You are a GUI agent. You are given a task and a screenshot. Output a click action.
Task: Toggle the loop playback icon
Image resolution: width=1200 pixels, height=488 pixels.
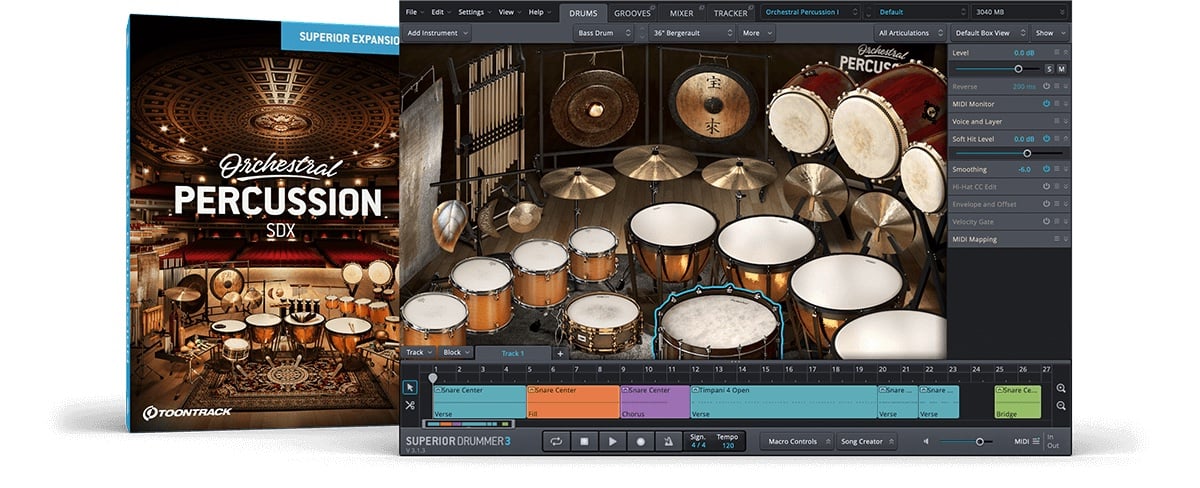coord(557,441)
